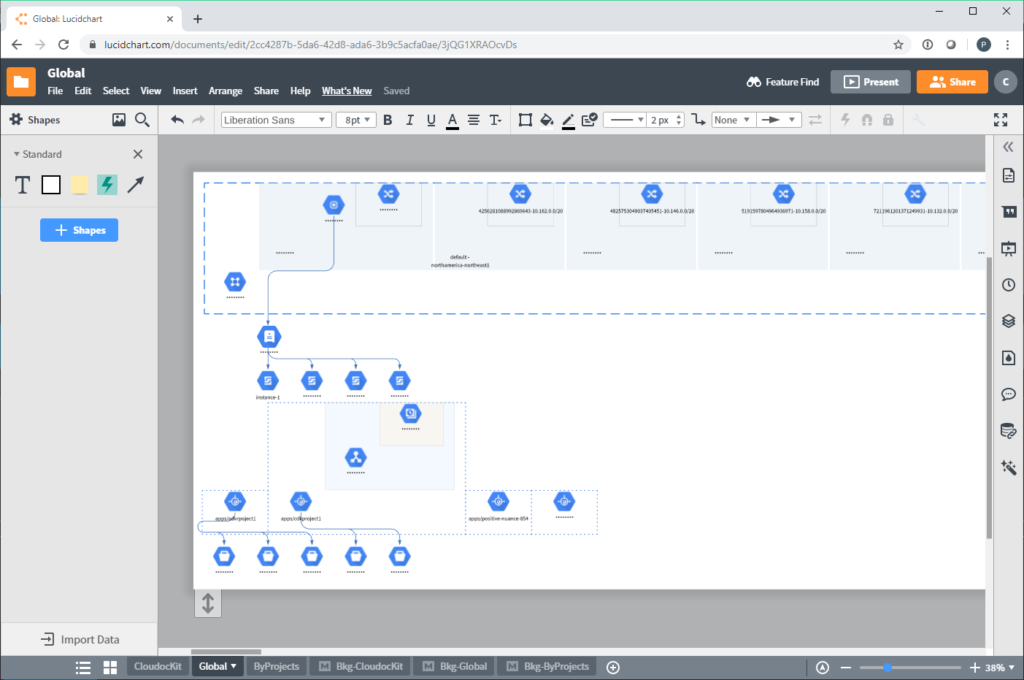Select the green lightning action shape
Viewport: 1024px width, 680px height.
click(x=107, y=186)
